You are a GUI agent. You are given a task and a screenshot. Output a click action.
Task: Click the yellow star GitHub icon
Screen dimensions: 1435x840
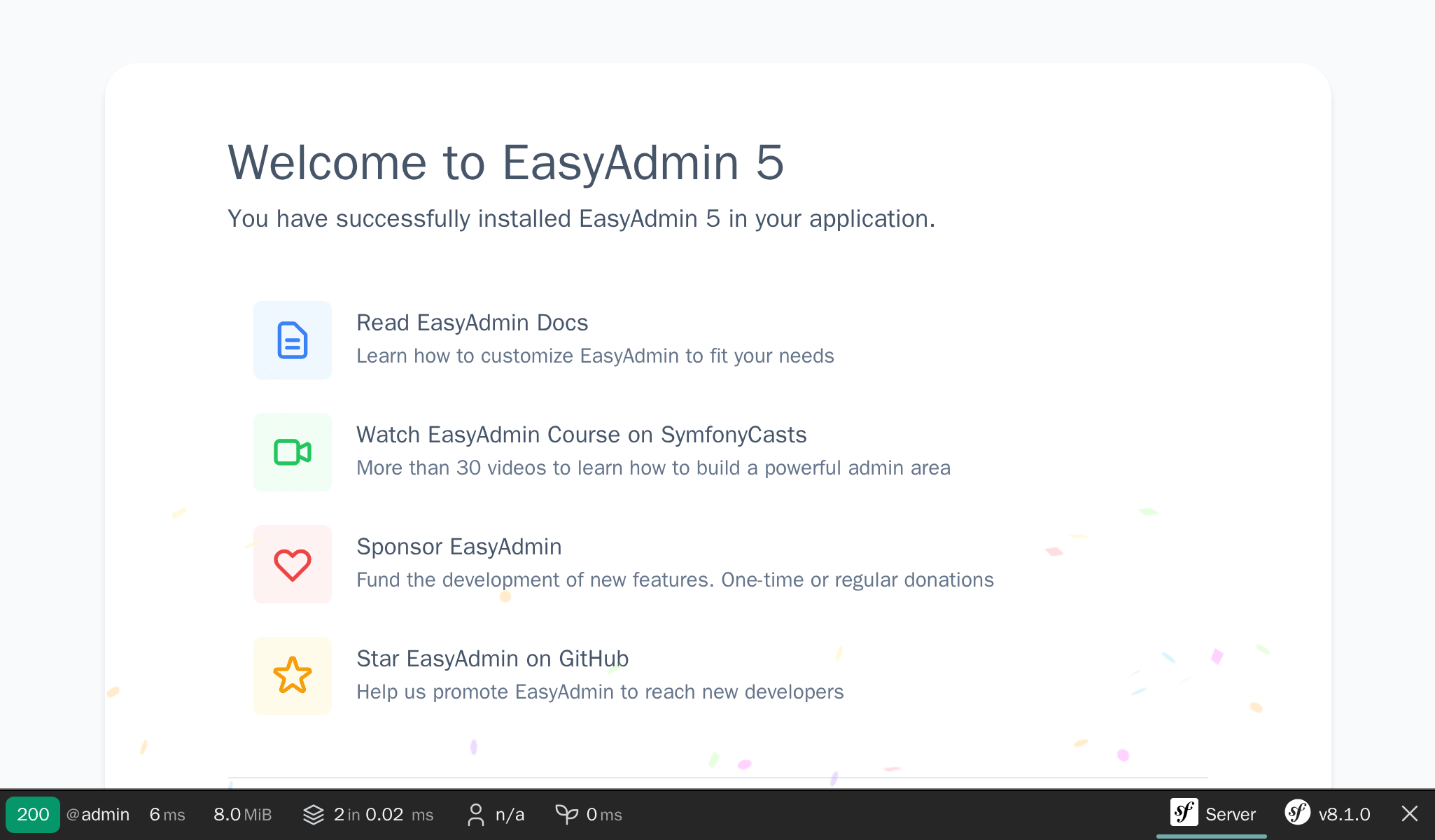tap(293, 676)
